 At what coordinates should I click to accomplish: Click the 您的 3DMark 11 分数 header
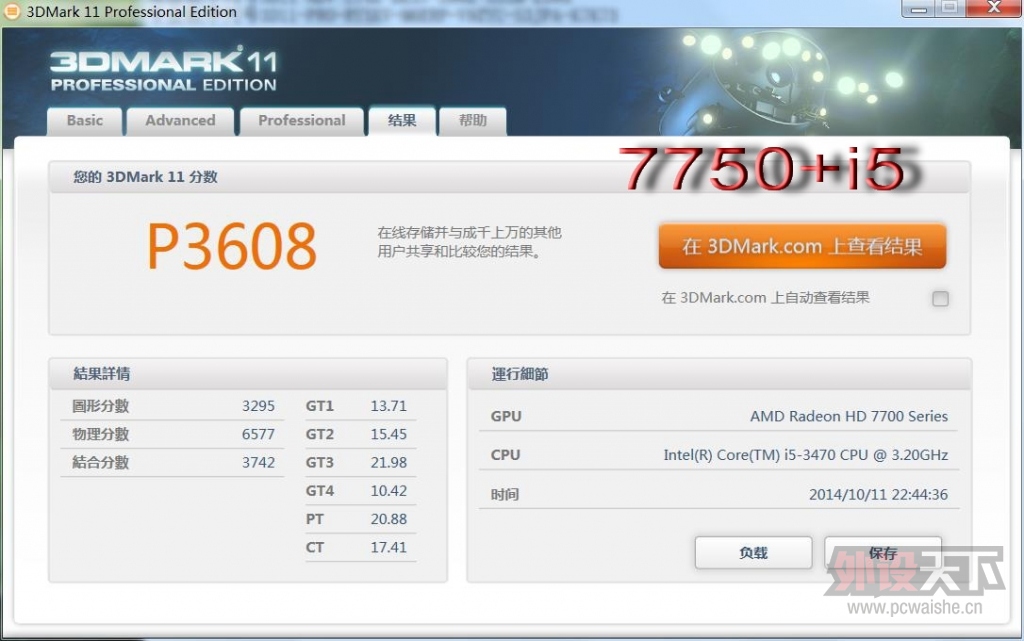click(145, 177)
